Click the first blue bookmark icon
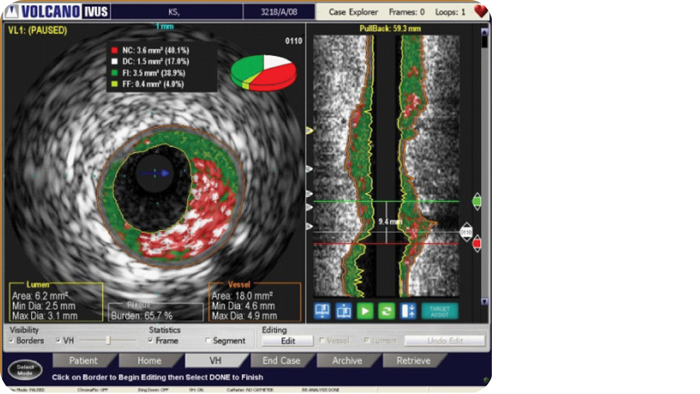 (322, 311)
